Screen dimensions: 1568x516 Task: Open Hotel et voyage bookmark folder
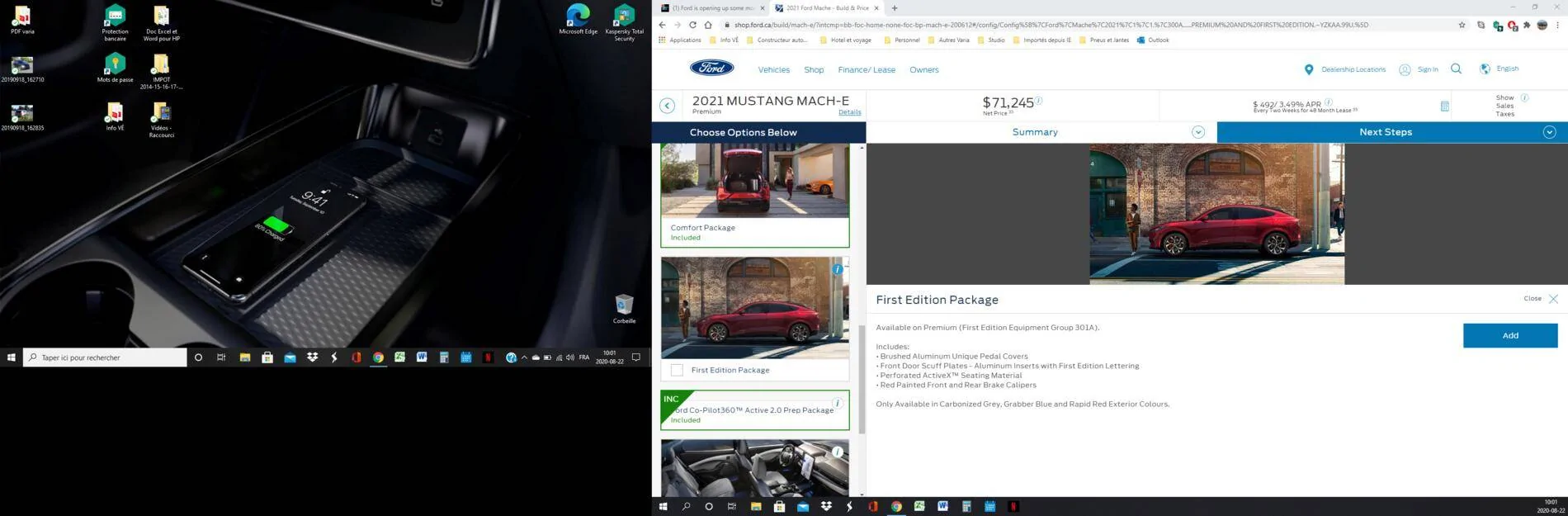point(845,40)
